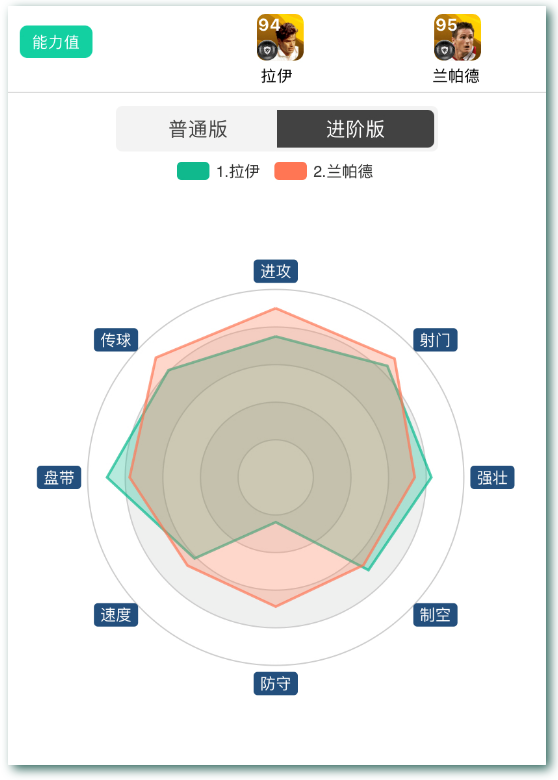Click the center of the radar chart
The height and width of the screenshot is (780, 558).
tap(276, 478)
